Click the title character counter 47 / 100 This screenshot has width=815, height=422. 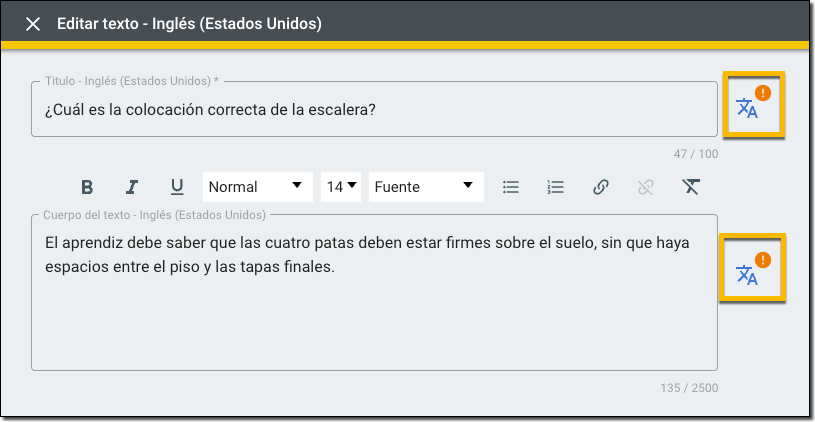point(696,154)
